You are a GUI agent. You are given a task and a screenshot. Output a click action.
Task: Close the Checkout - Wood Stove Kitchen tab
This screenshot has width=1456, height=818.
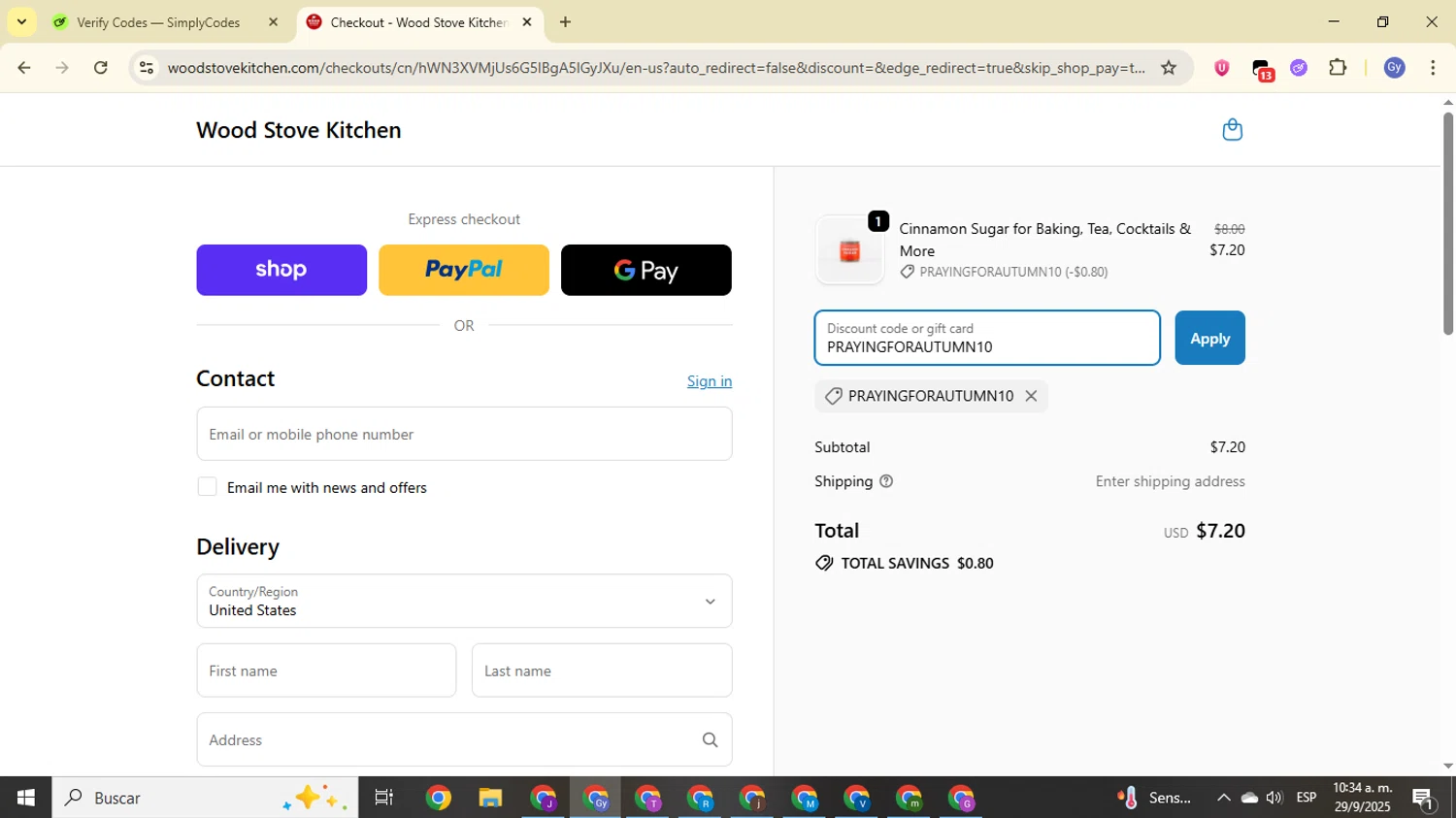click(527, 22)
